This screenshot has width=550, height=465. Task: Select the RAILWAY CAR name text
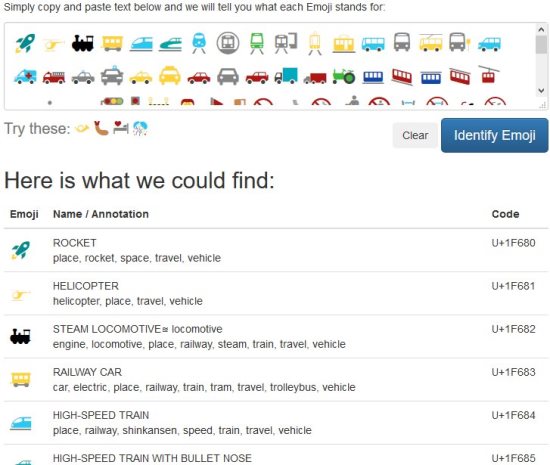tap(87, 372)
